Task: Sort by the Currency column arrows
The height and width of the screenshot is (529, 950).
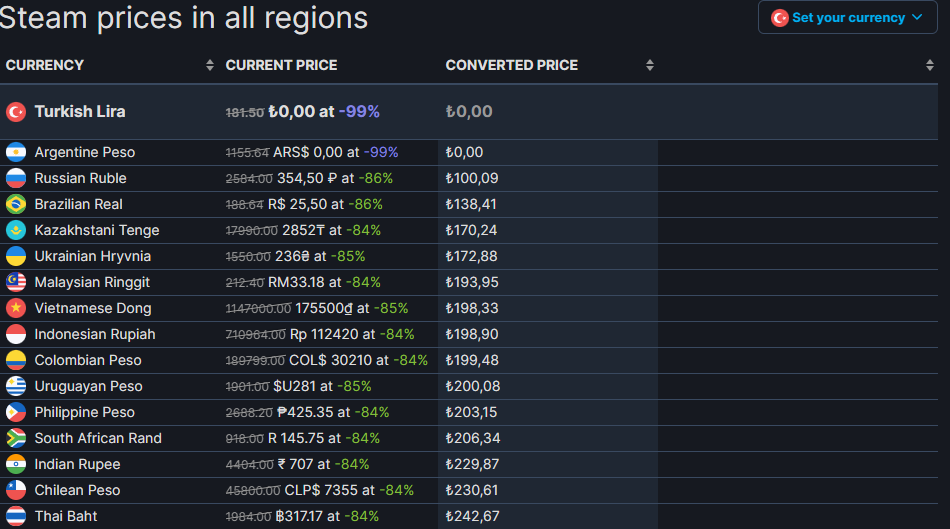Action: click(x=210, y=65)
